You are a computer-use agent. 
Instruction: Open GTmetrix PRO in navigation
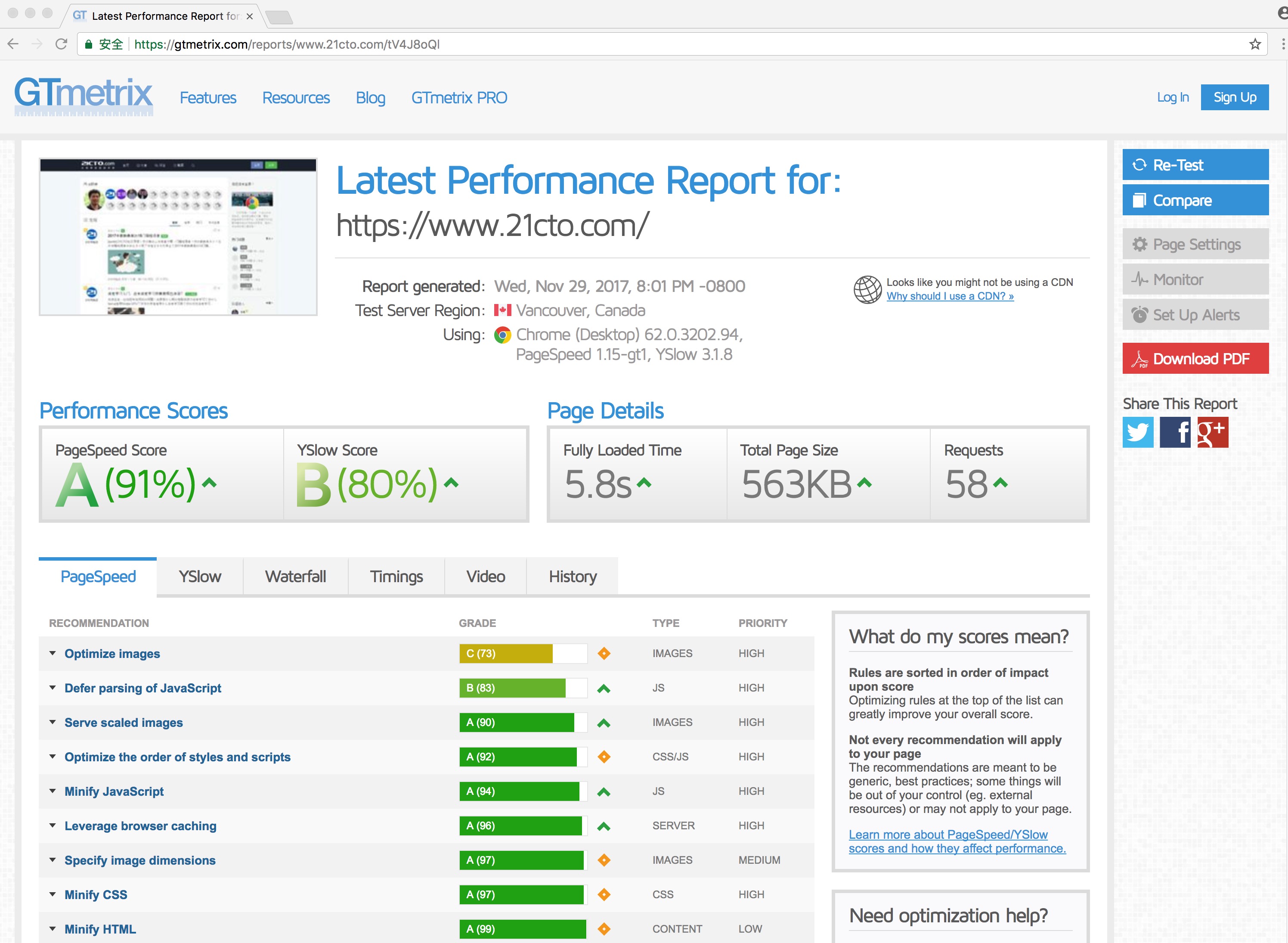point(459,98)
